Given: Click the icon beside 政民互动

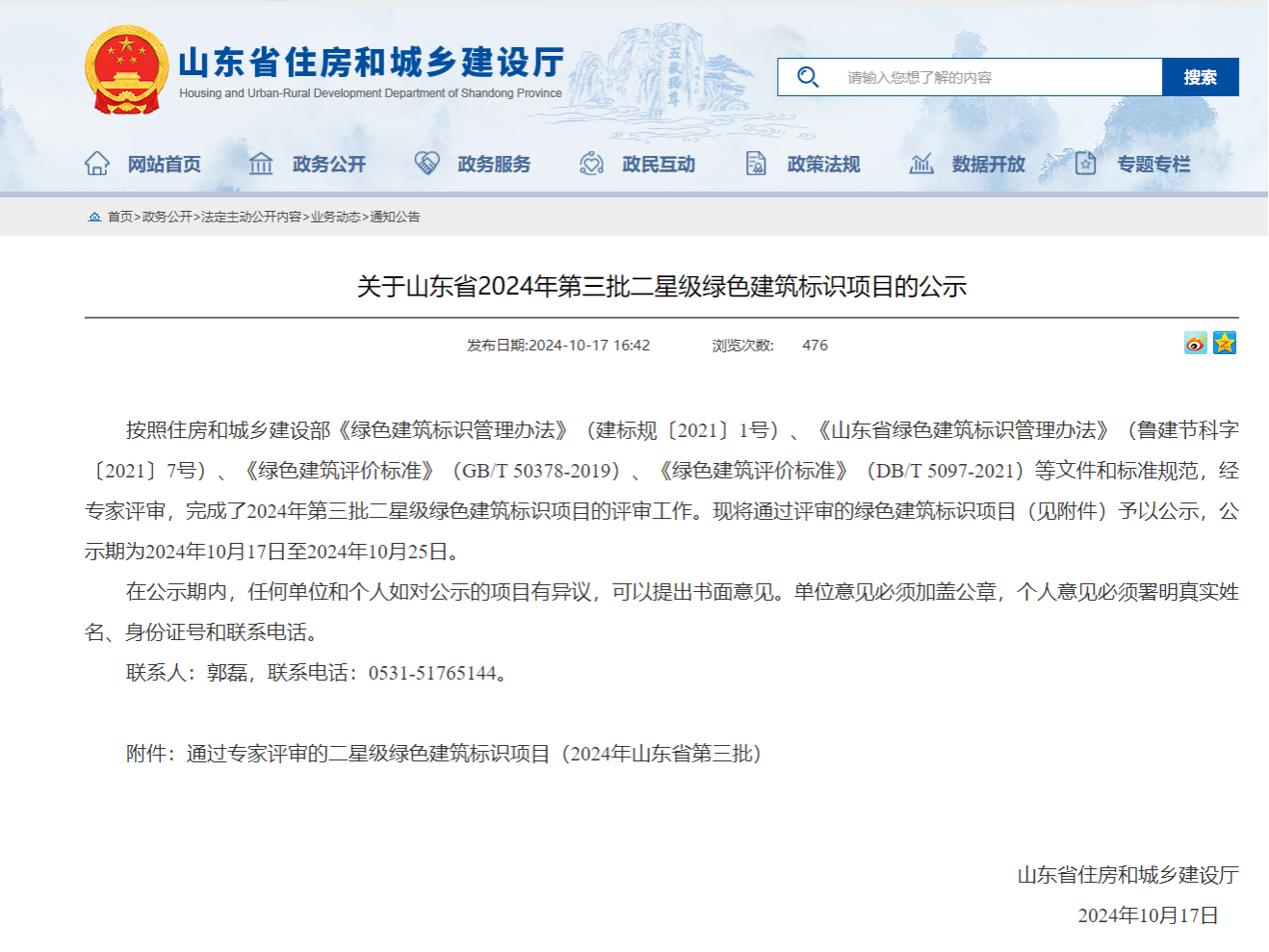Looking at the screenshot, I should pos(591,164).
